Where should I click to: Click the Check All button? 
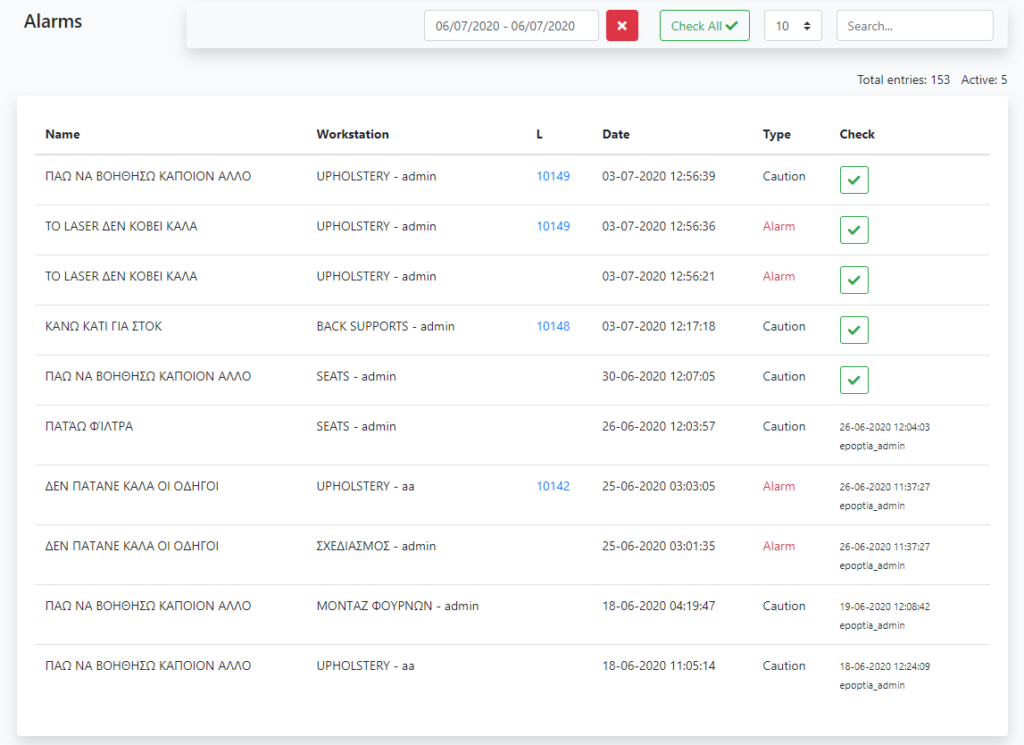click(704, 26)
